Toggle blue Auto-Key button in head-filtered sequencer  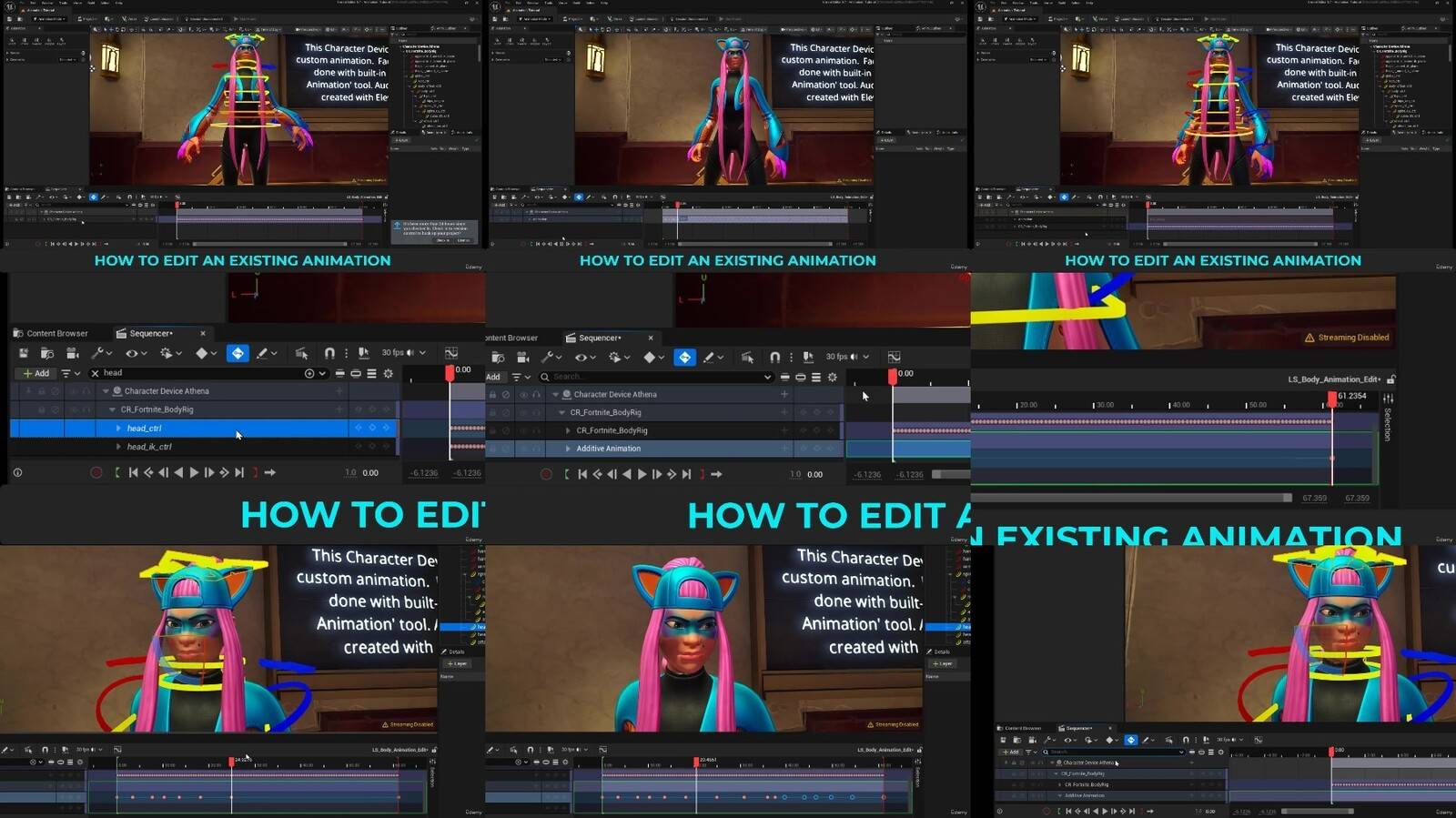tap(238, 353)
